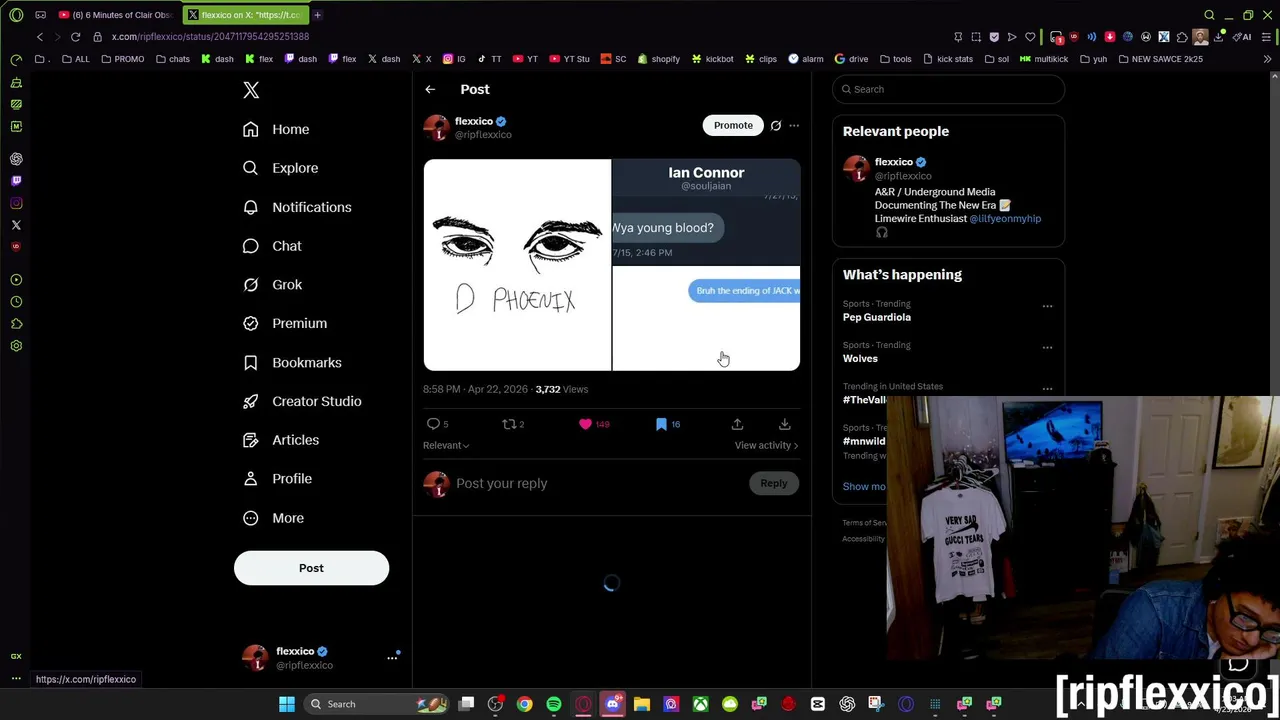Switch to the Clair Obscur YouTube tab
This screenshot has height=720, width=1280.
click(115, 15)
